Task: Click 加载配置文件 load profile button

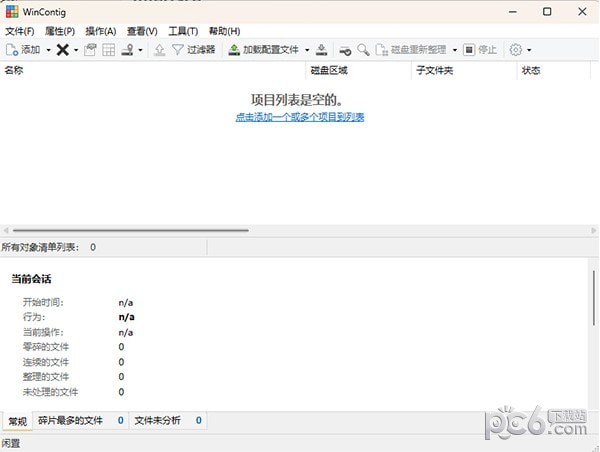Action: tap(263, 50)
